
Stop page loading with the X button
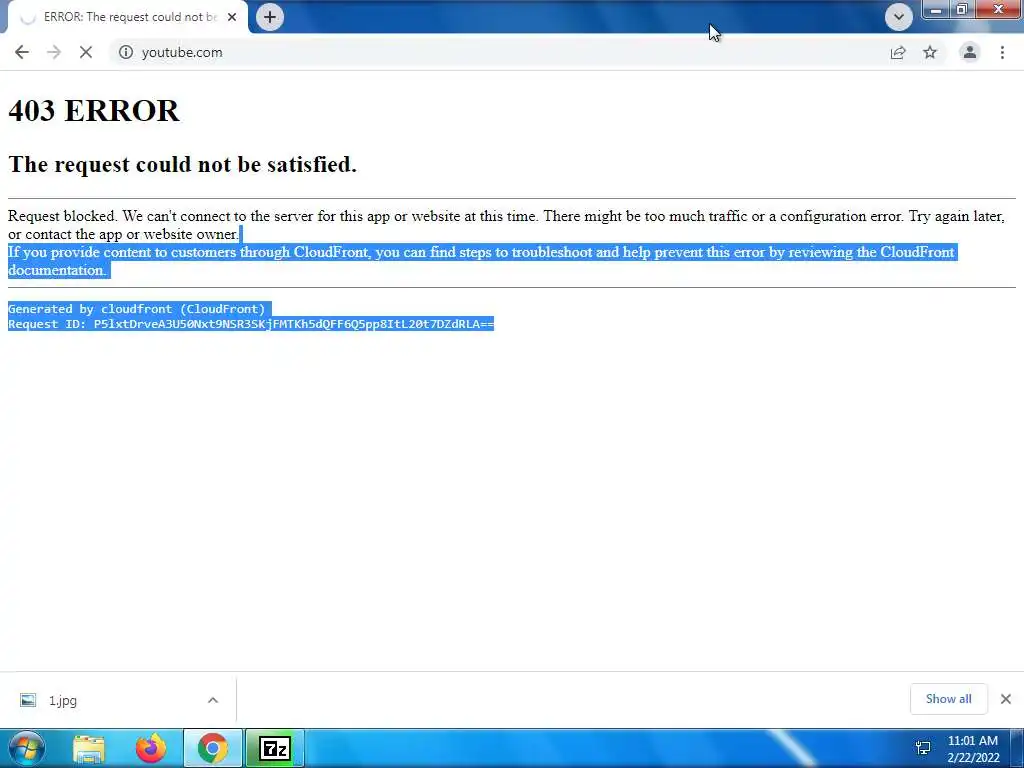pos(86,52)
